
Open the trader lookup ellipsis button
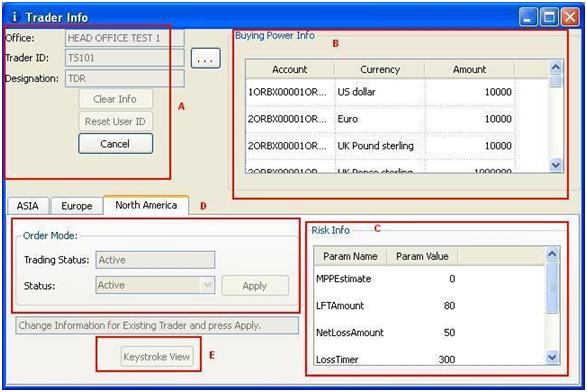[x=206, y=58]
